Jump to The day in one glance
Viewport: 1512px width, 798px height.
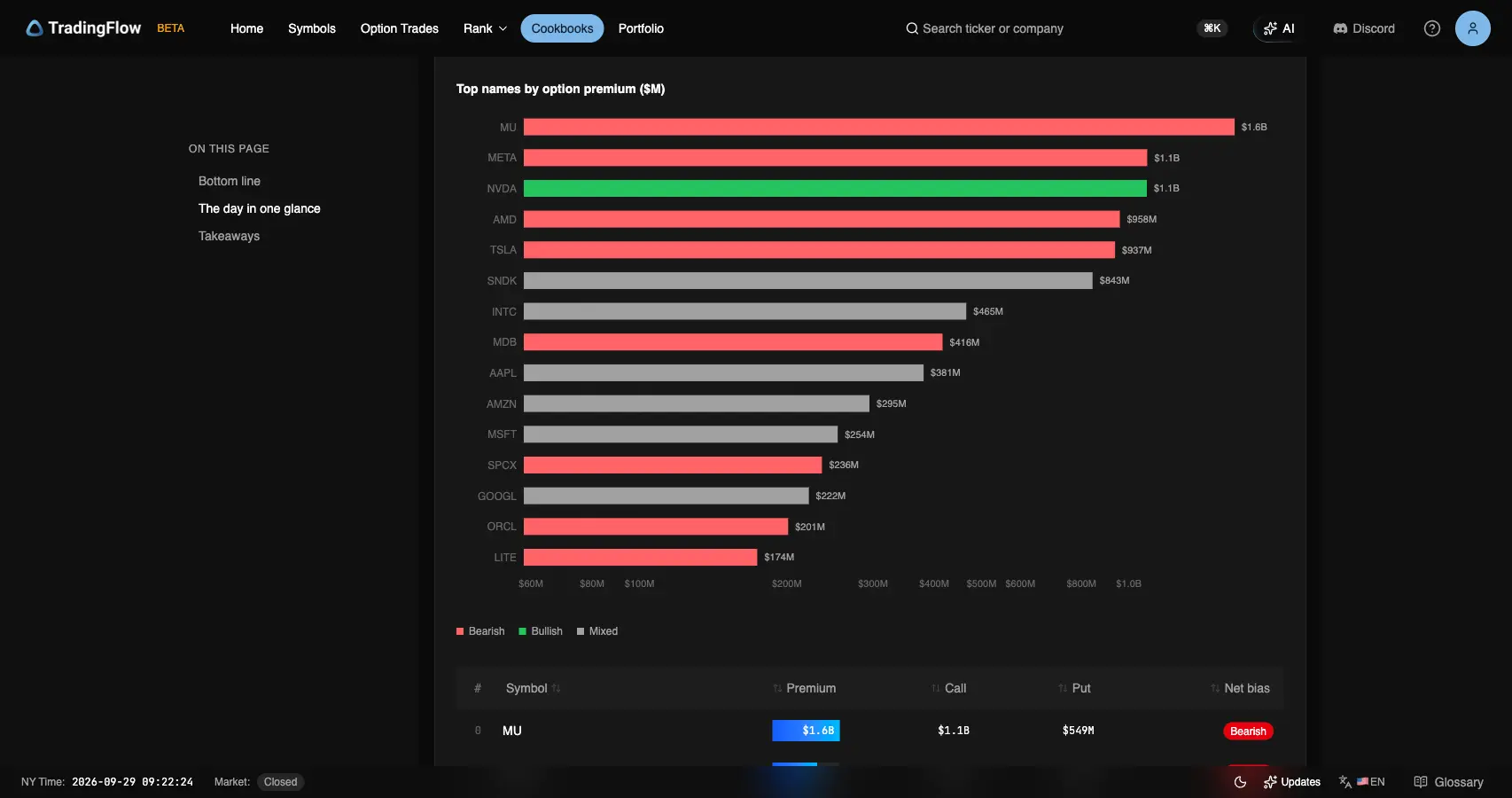260,208
